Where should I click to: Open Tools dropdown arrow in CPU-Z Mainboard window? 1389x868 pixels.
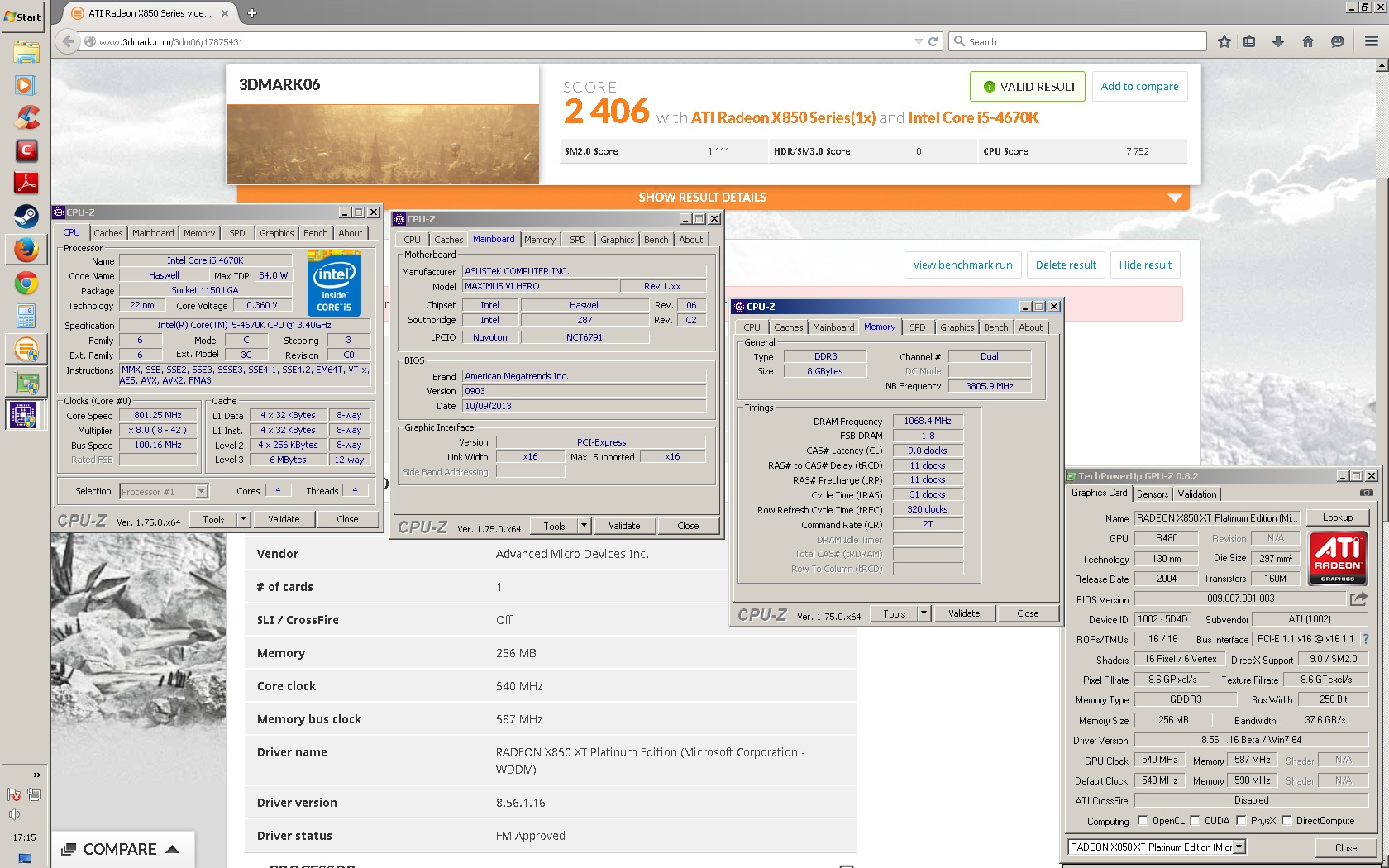584,526
